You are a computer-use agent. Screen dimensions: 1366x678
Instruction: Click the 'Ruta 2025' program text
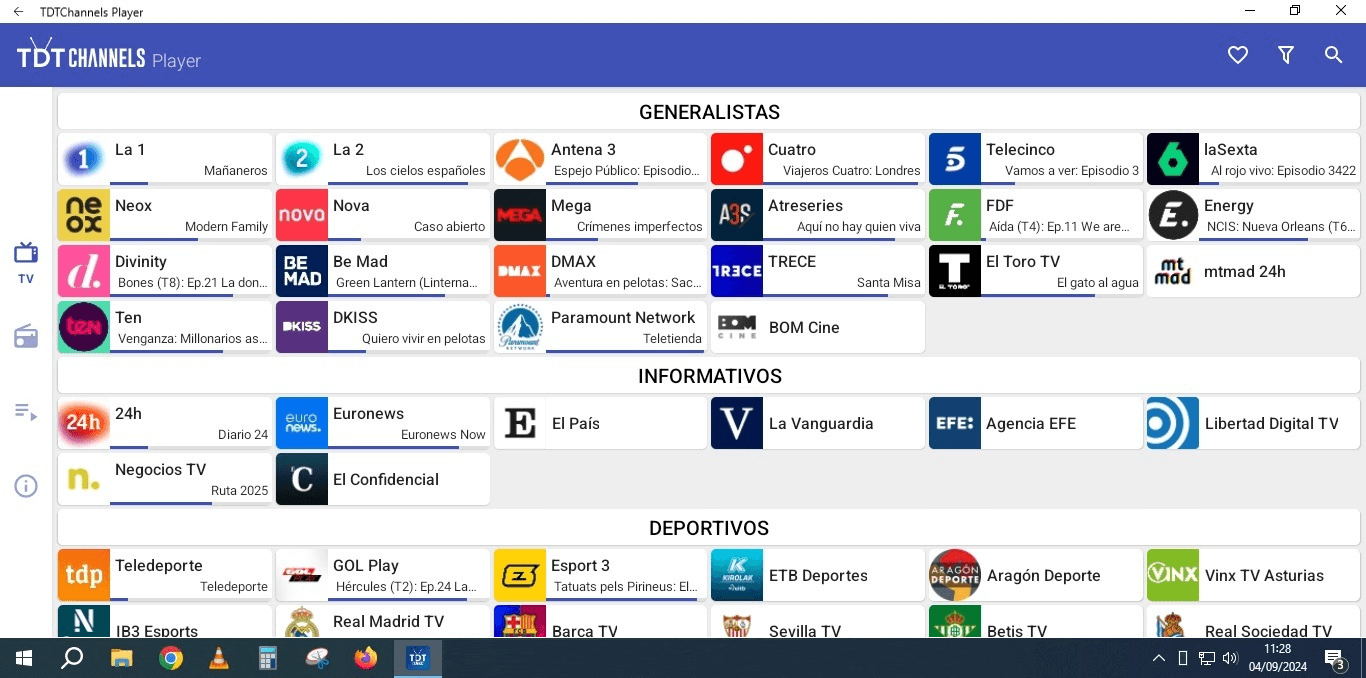[x=239, y=491]
